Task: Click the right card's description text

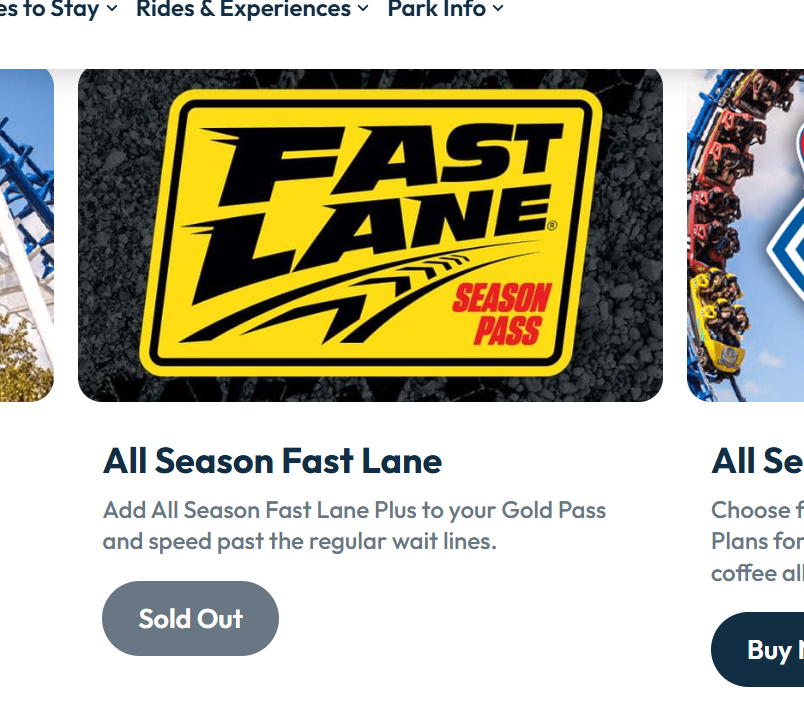Action: click(x=757, y=541)
